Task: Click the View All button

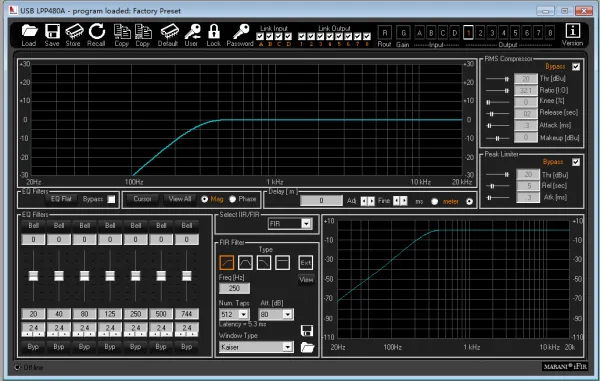Action: coord(180,199)
